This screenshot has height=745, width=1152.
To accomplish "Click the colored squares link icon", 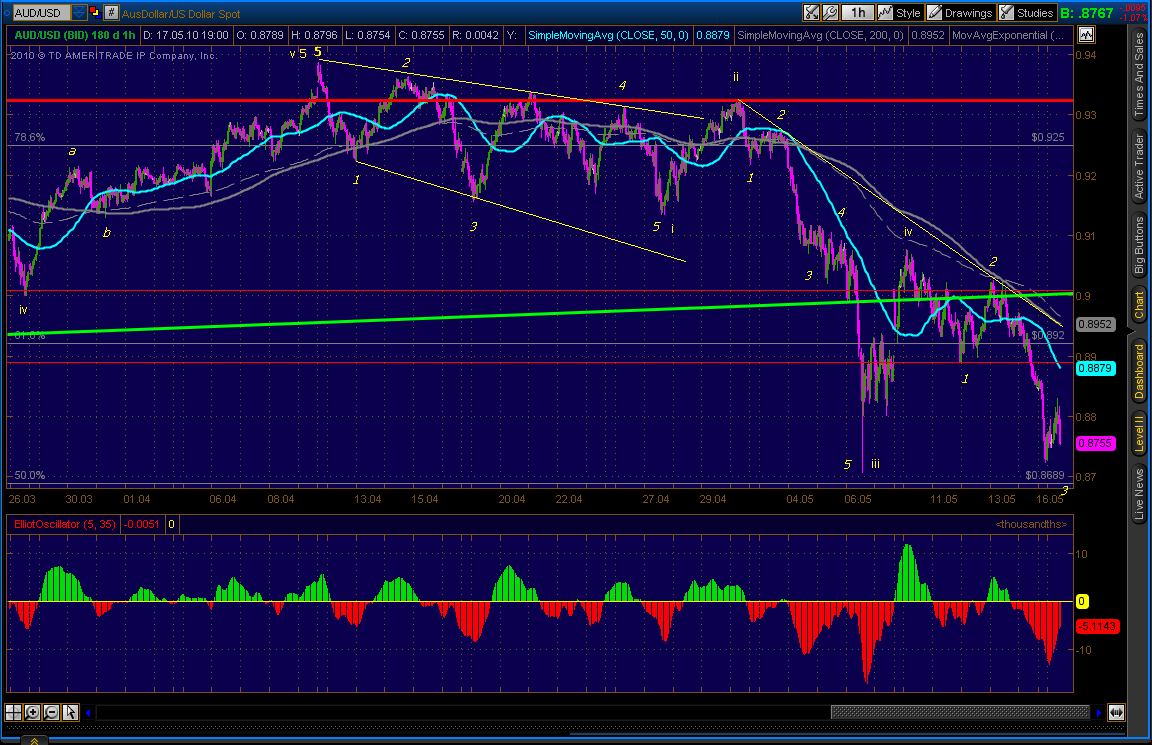I will (95, 12).
